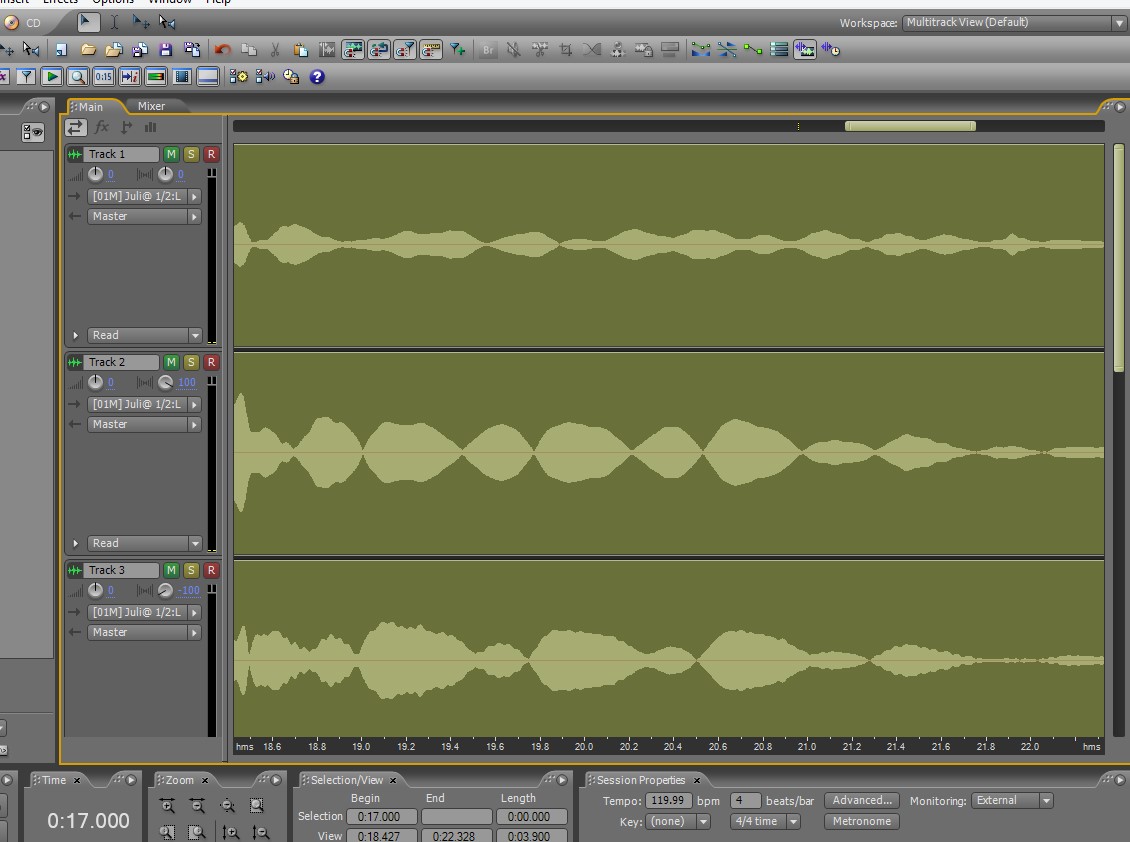
Task: Arm Track 1 for record with R
Action: 211,154
